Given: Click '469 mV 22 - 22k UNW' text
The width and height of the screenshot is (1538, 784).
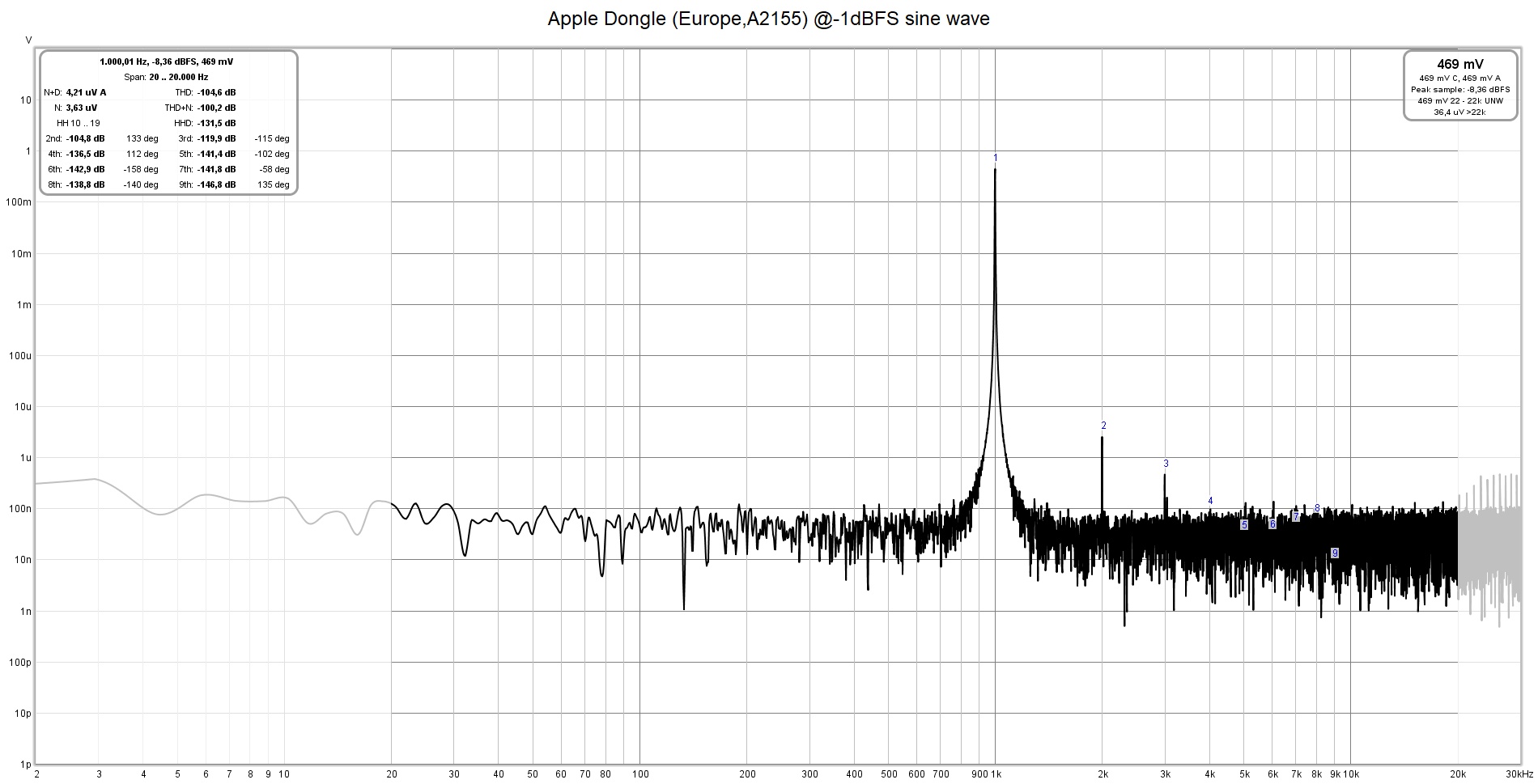Looking at the screenshot, I should [x=1460, y=101].
